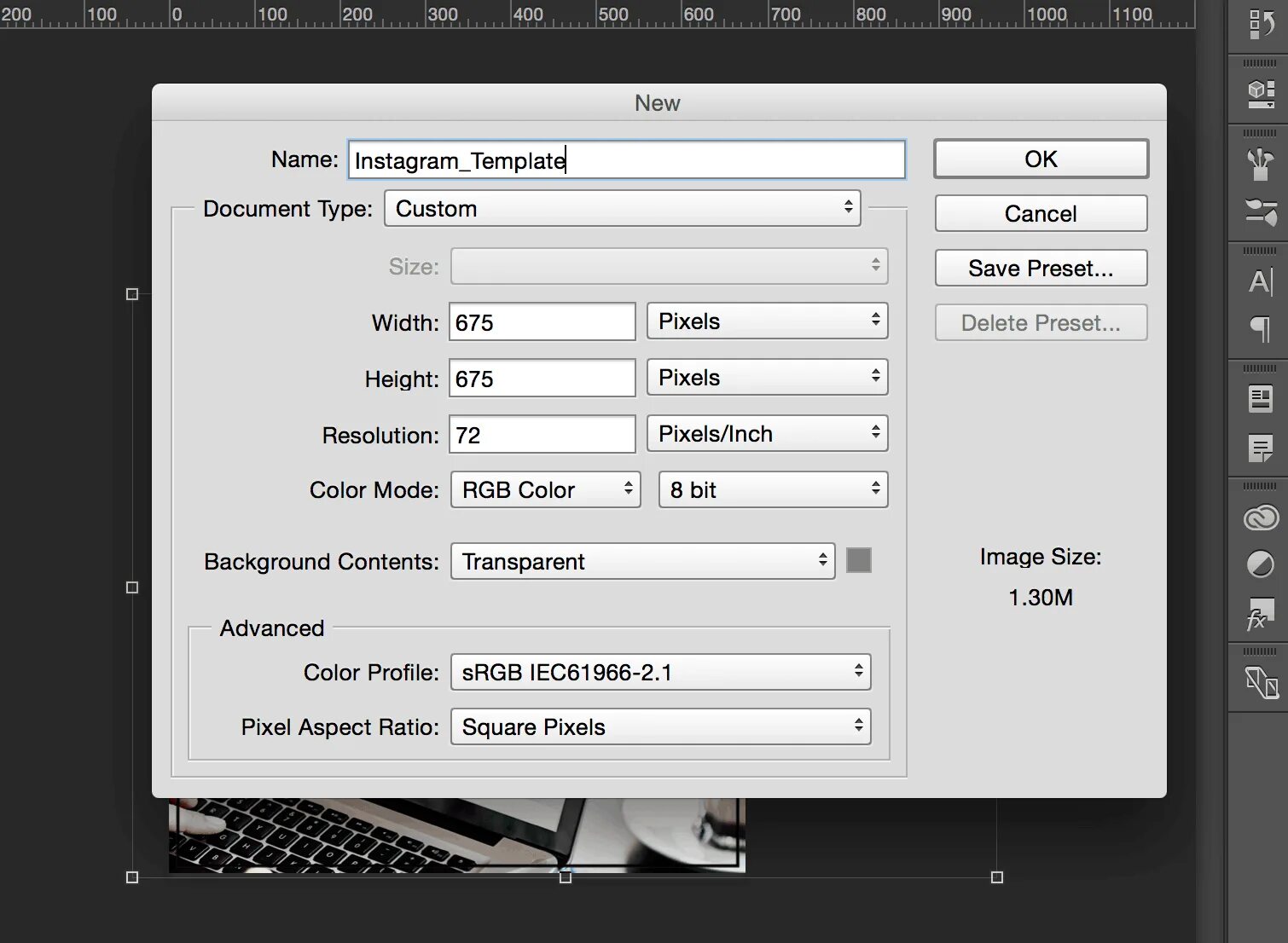Screen dimensions: 1288x943
Task: Confirm the dialog with OK
Action: (x=1041, y=159)
